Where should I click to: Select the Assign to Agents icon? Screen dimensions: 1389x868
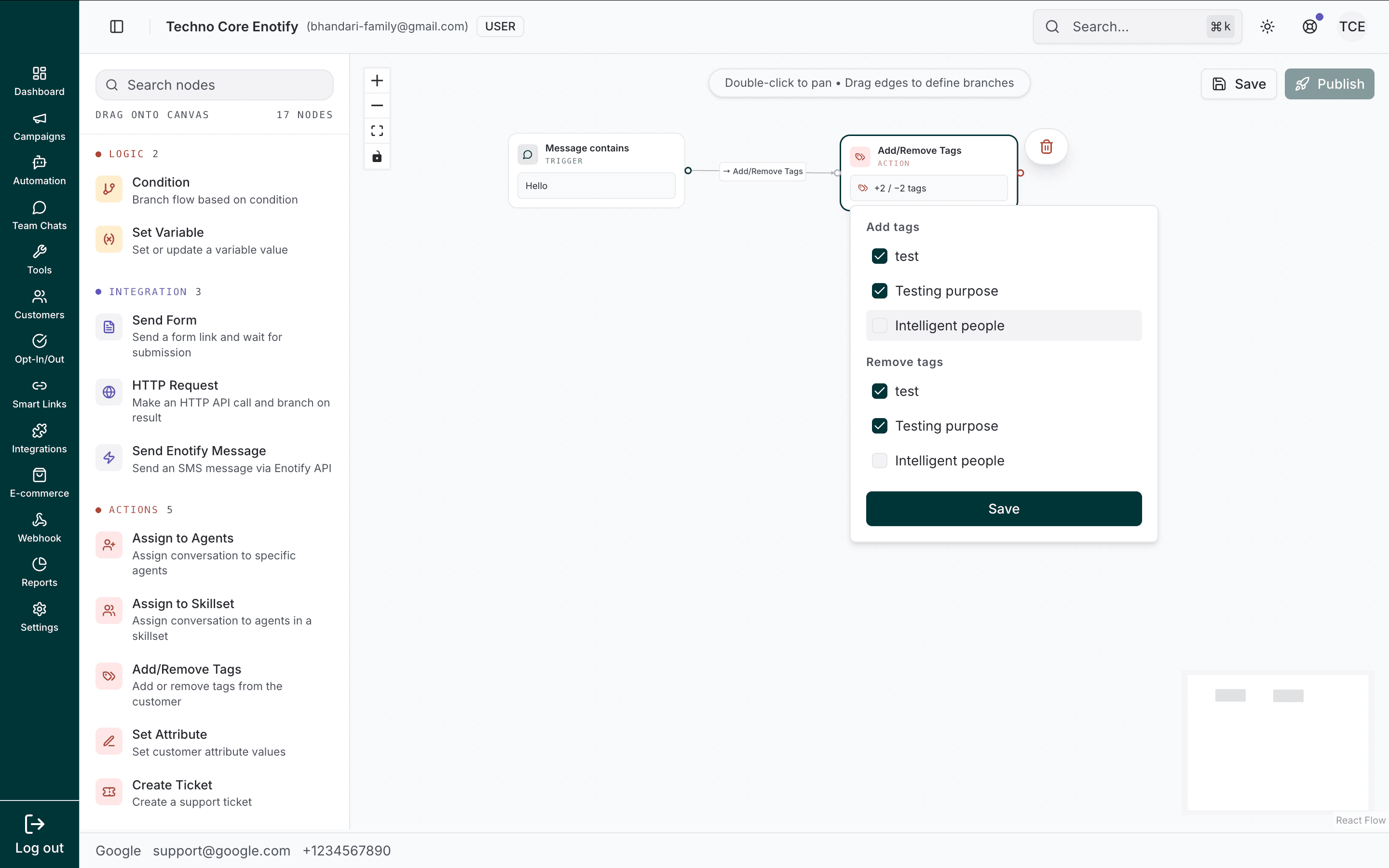[109, 545]
